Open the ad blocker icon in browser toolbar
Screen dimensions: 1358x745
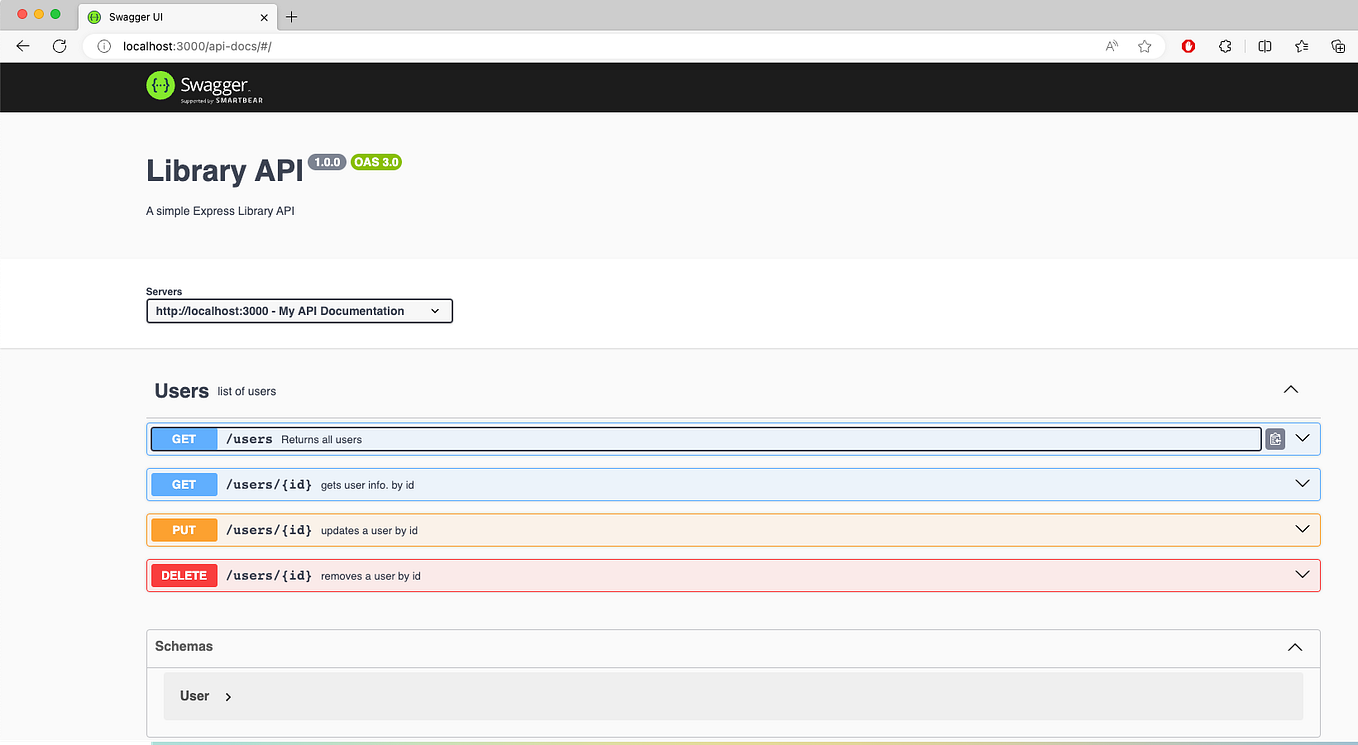1188,46
